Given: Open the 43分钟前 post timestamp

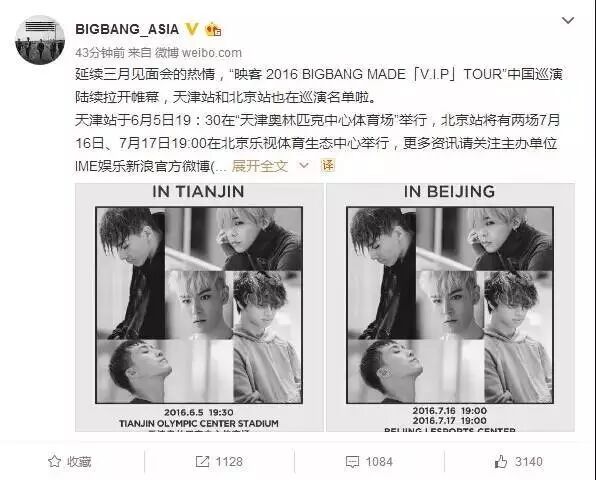Looking at the screenshot, I should pos(100,53).
